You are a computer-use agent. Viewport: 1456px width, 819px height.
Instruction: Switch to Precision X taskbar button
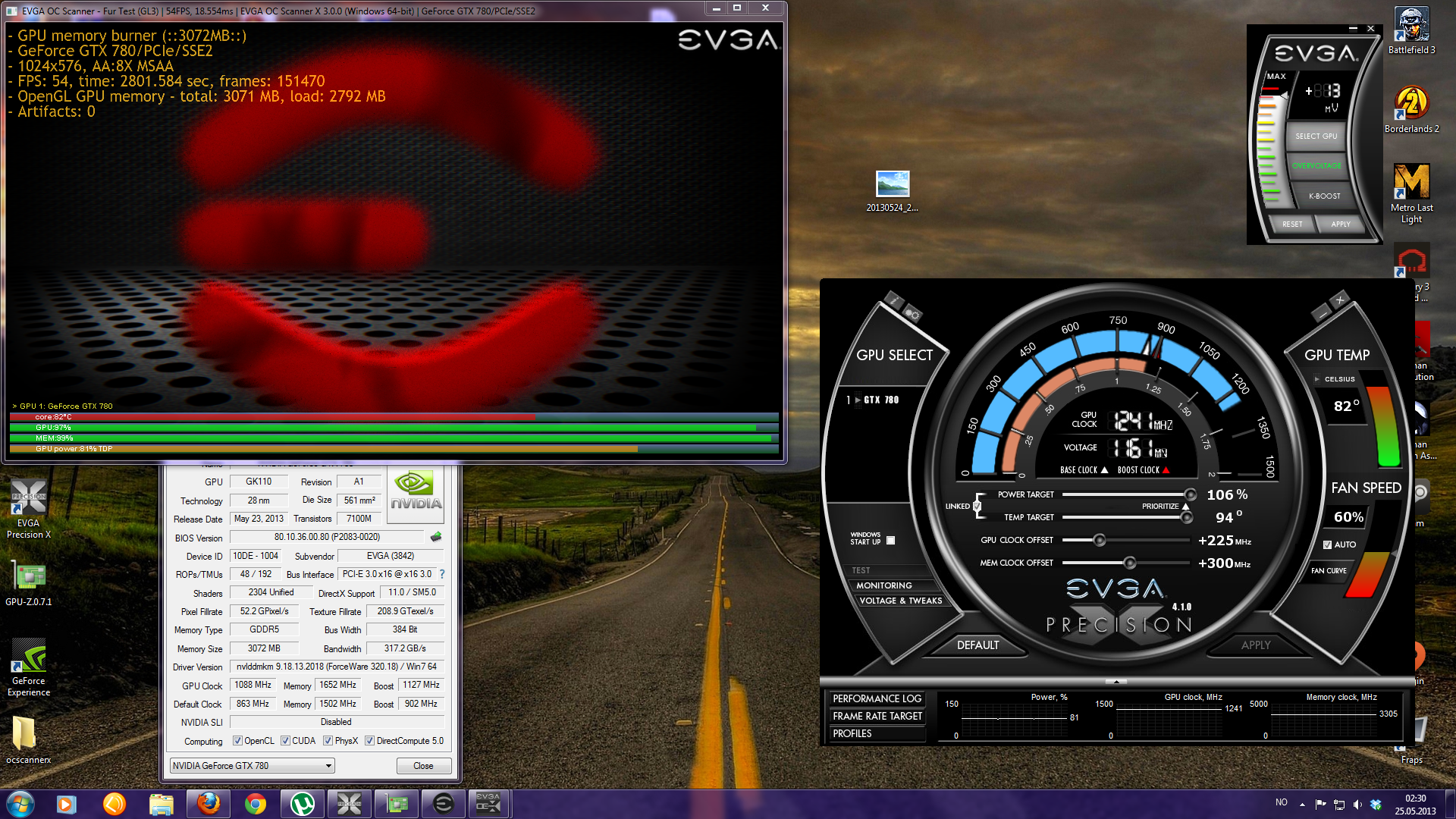click(x=350, y=804)
